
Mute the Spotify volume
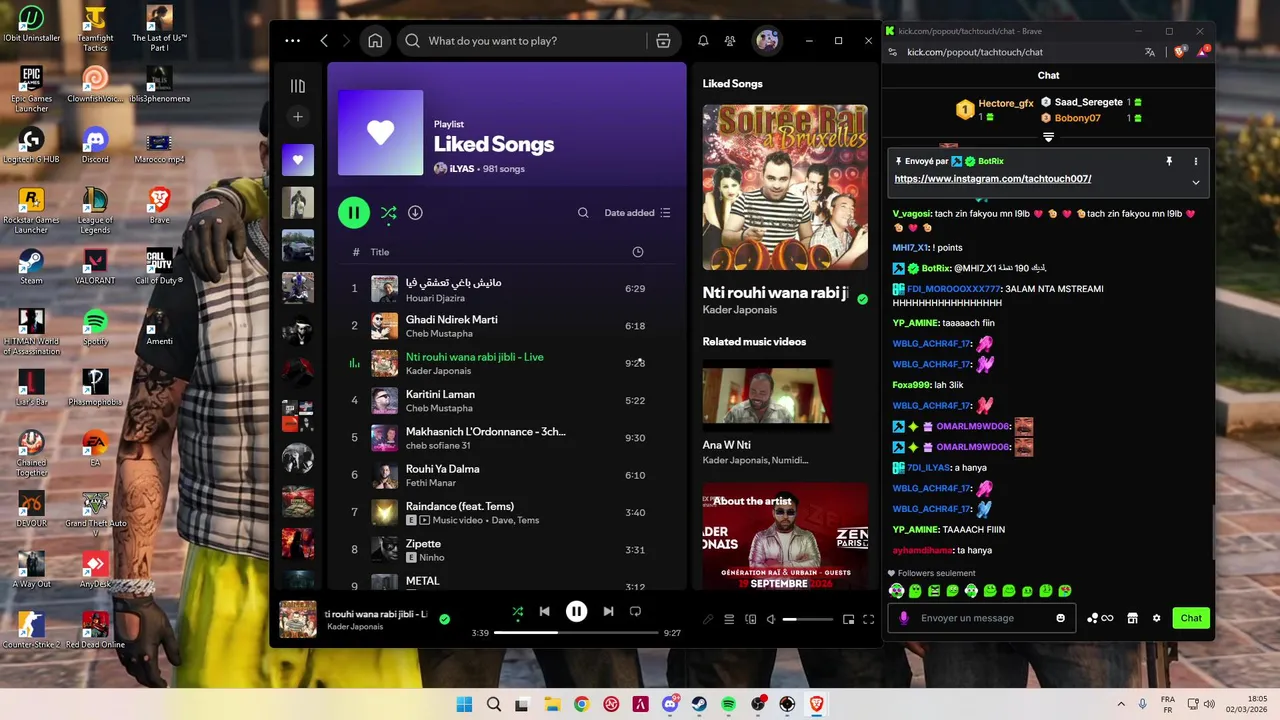[771, 619]
